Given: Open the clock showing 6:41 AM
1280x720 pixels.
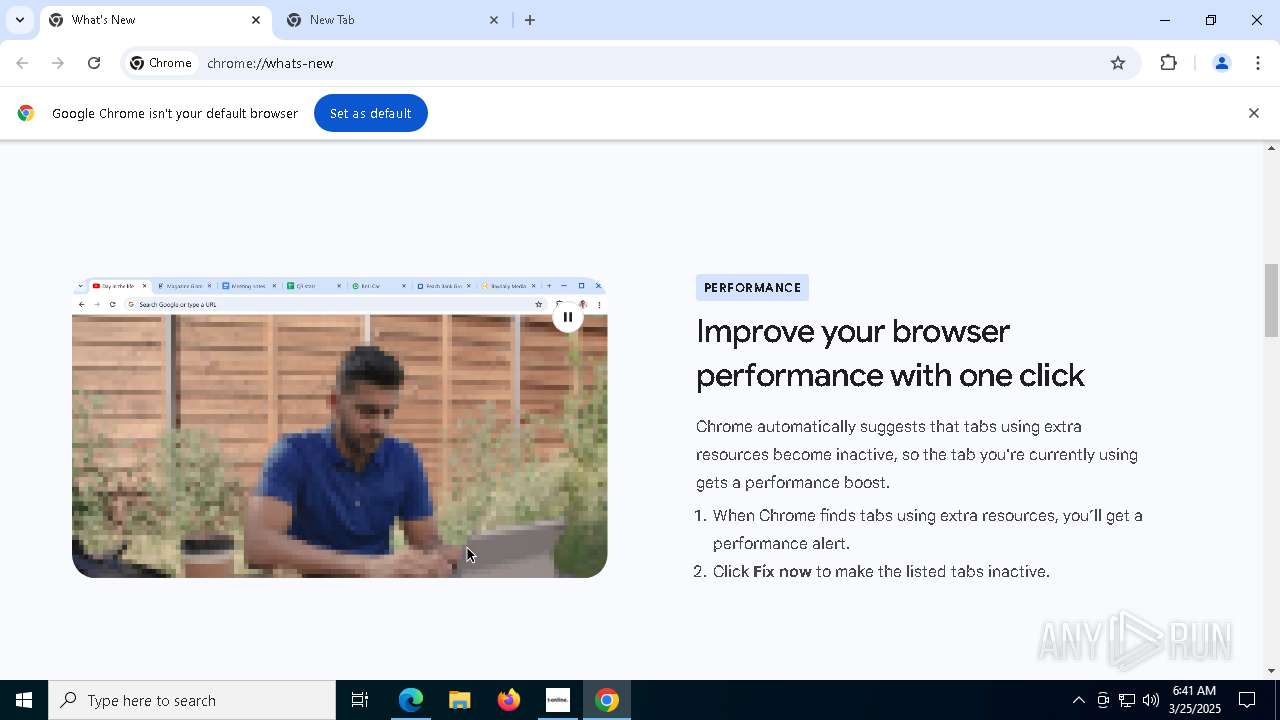Looking at the screenshot, I should pos(1194,700).
